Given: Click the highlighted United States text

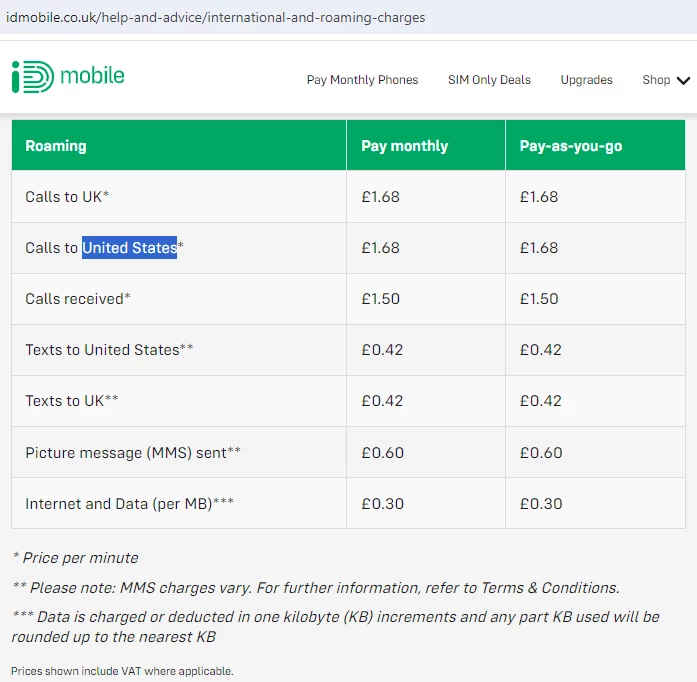Looking at the screenshot, I should [x=129, y=247].
